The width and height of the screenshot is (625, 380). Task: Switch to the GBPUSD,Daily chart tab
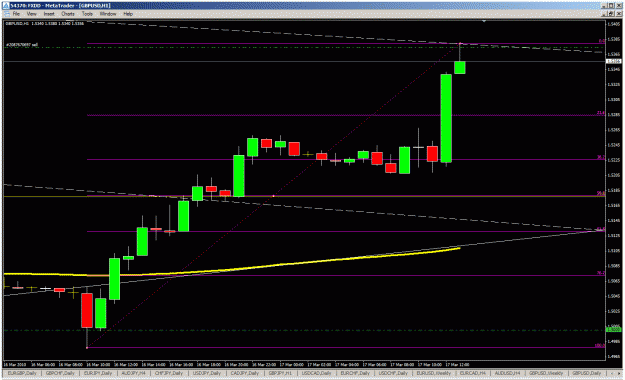(586, 373)
